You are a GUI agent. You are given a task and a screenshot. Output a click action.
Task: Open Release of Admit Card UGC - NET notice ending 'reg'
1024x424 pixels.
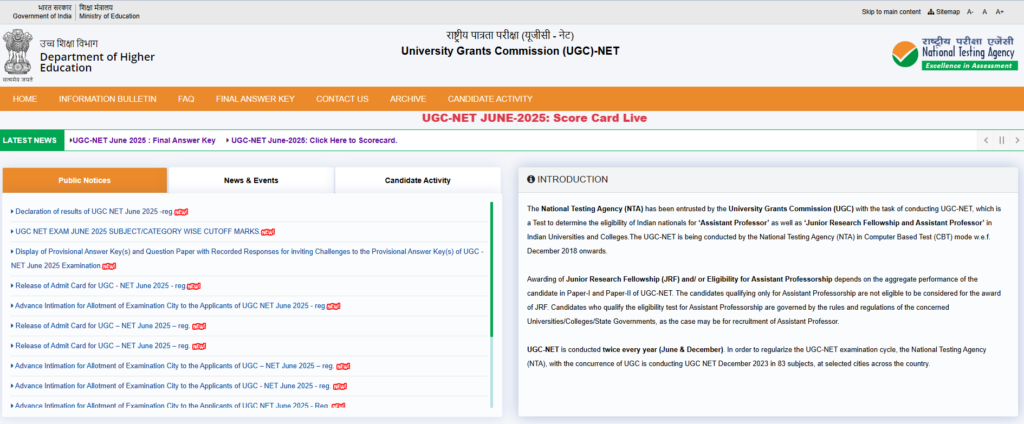(x=100, y=285)
